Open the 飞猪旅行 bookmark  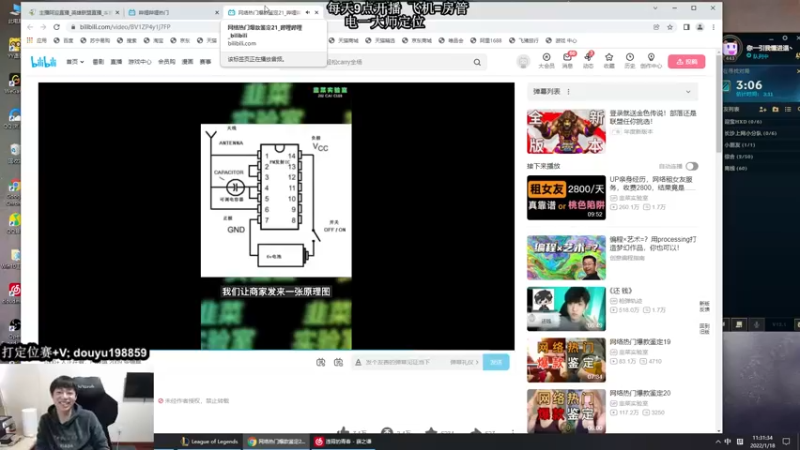524,40
